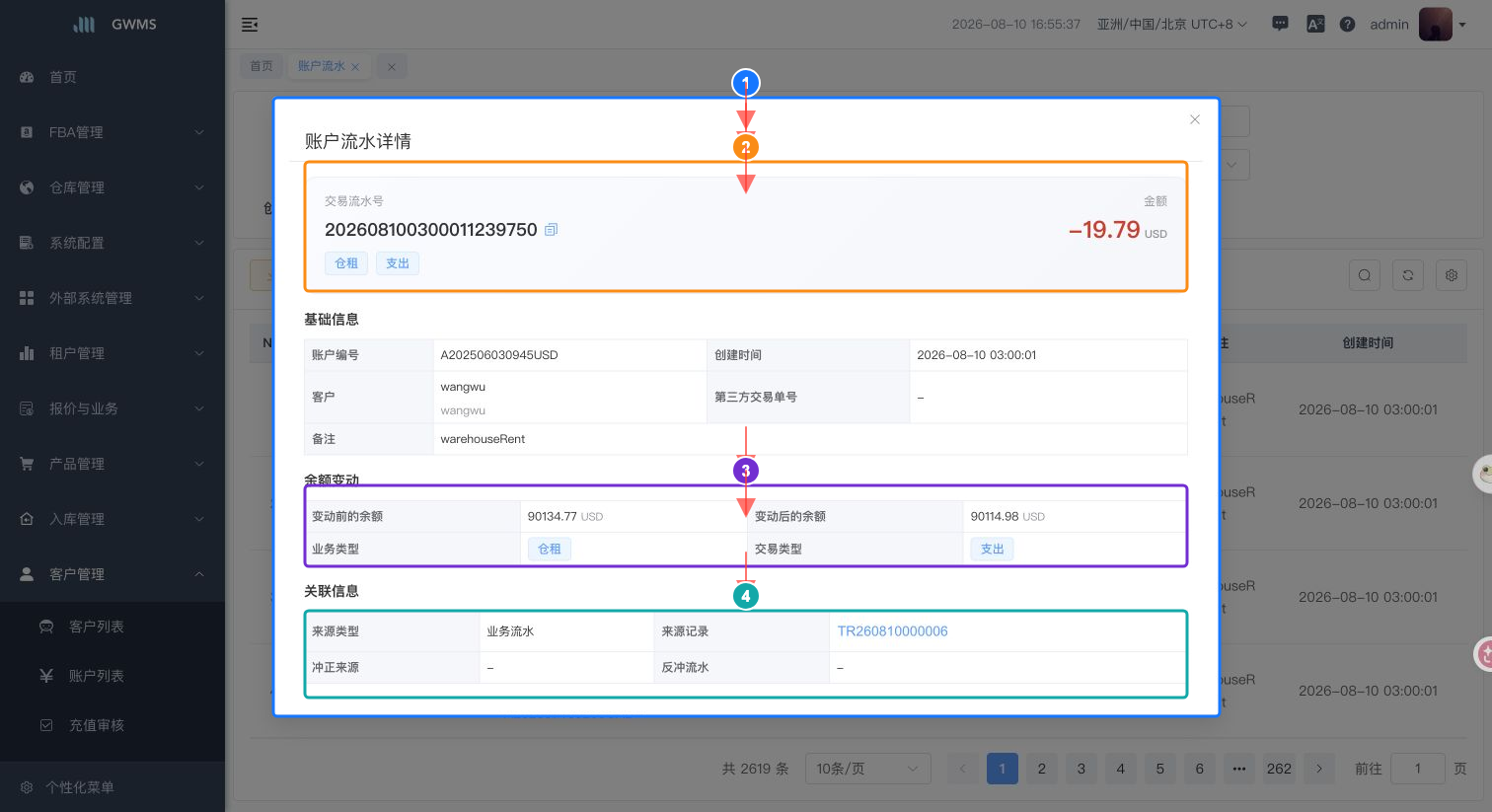Open language translation icon in header
The image size is (1492, 812).
point(1315,24)
